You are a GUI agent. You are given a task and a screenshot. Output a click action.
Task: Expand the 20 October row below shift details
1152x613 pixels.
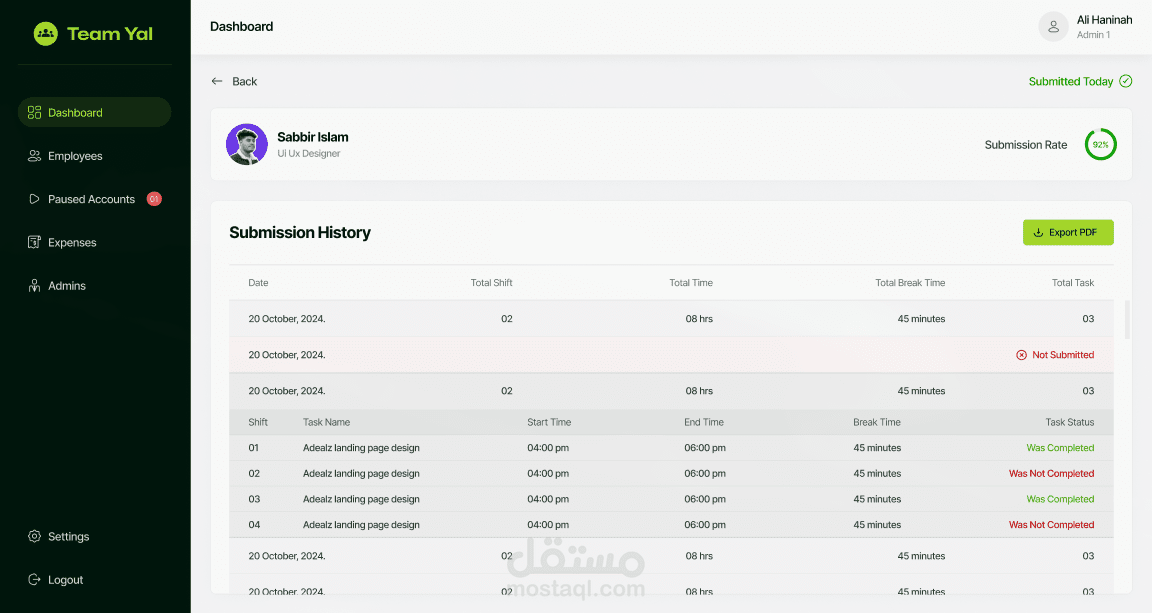670,556
